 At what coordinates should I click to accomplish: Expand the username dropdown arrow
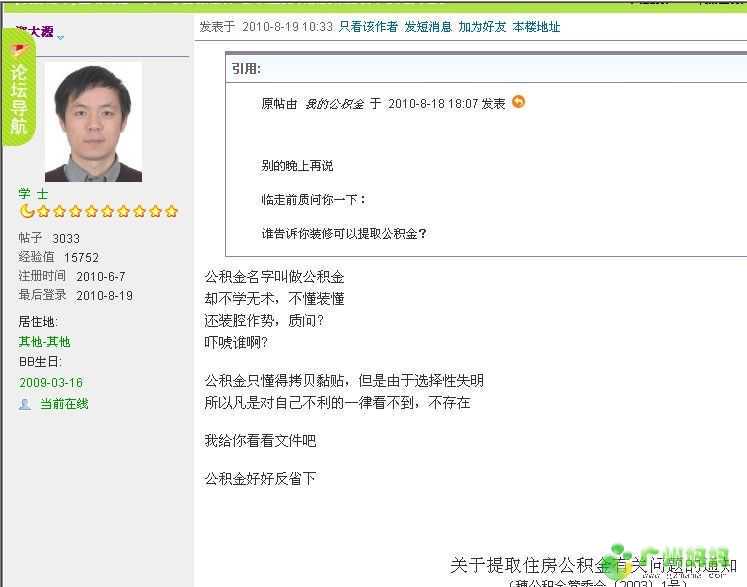(x=61, y=38)
